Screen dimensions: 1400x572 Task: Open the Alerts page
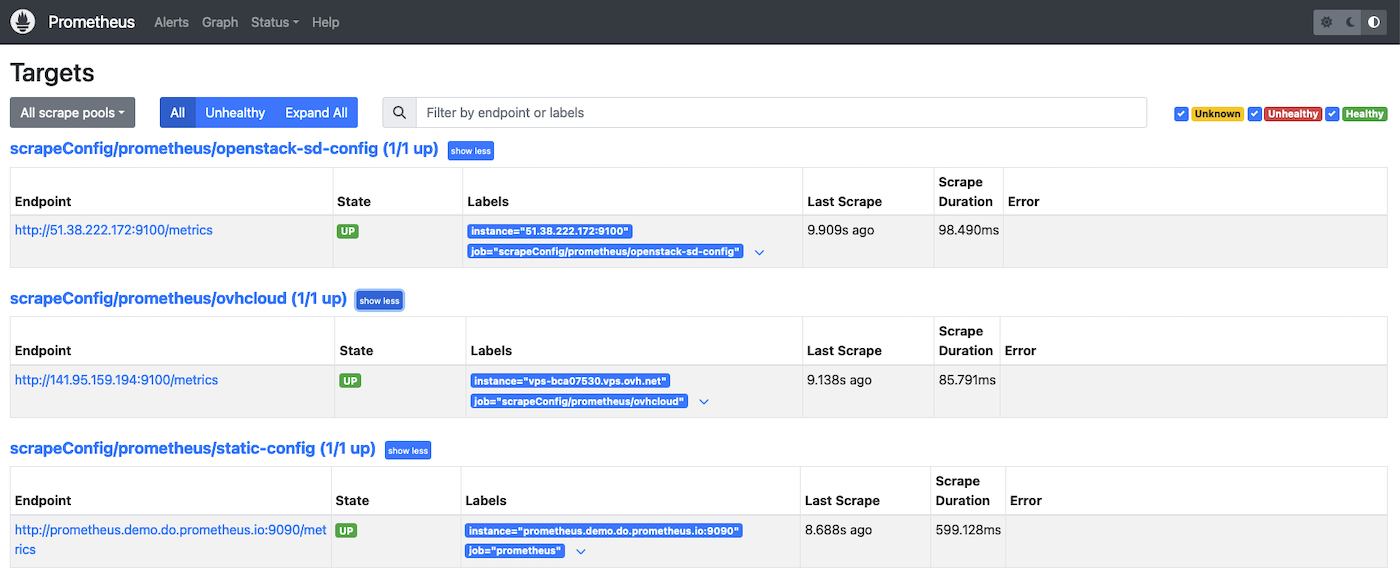[171, 22]
